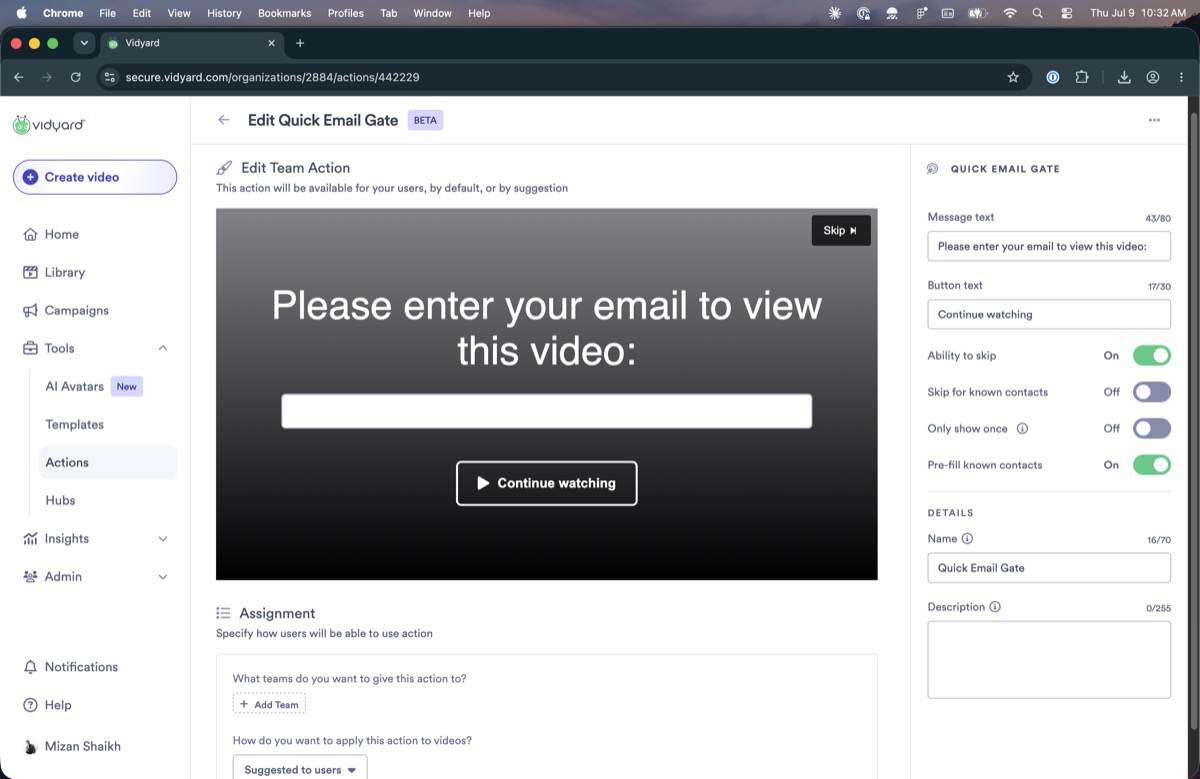Click the Skip button on the preview

click(x=841, y=230)
